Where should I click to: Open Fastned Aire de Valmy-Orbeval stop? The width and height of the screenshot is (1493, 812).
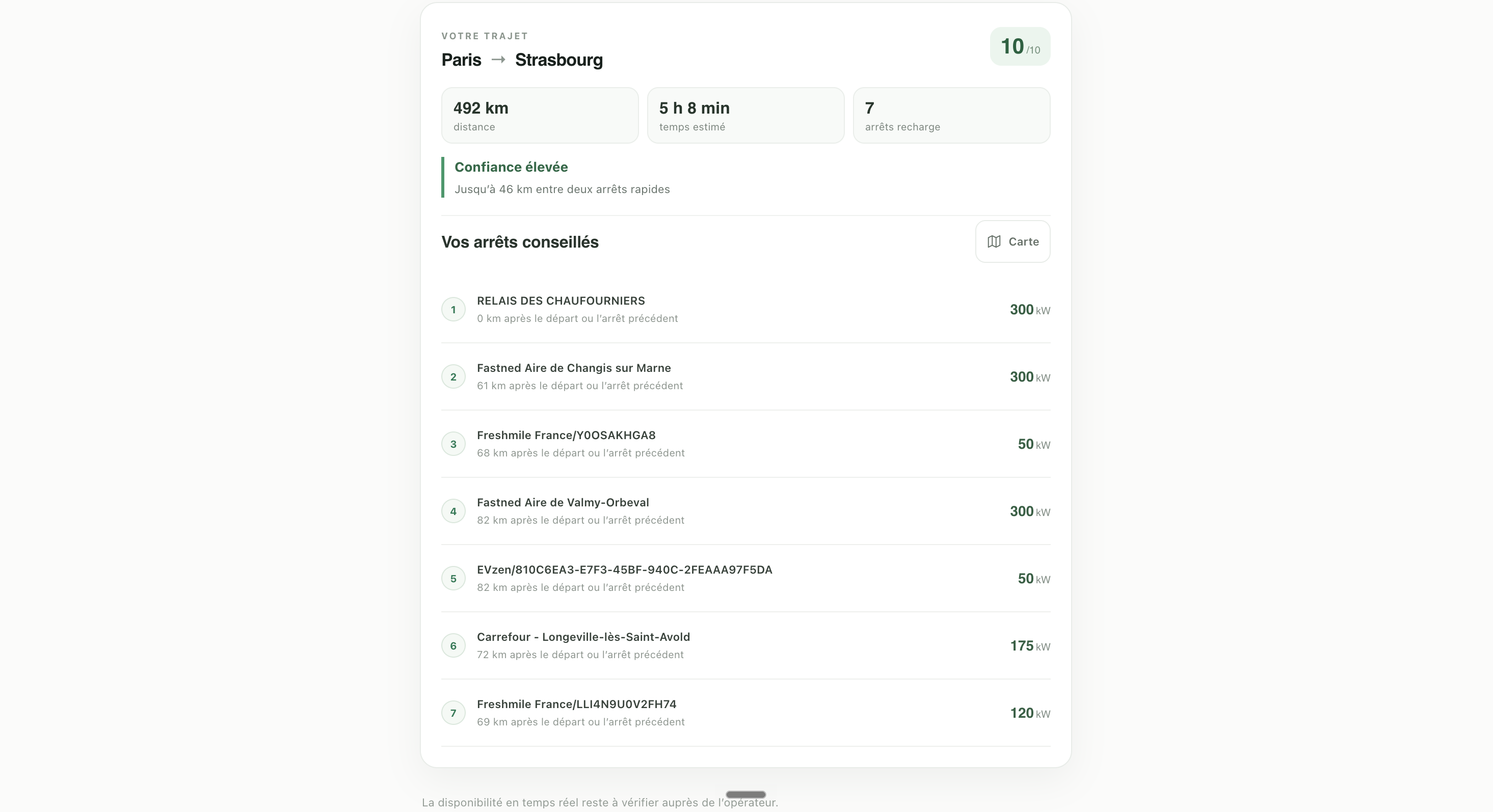[x=745, y=511]
